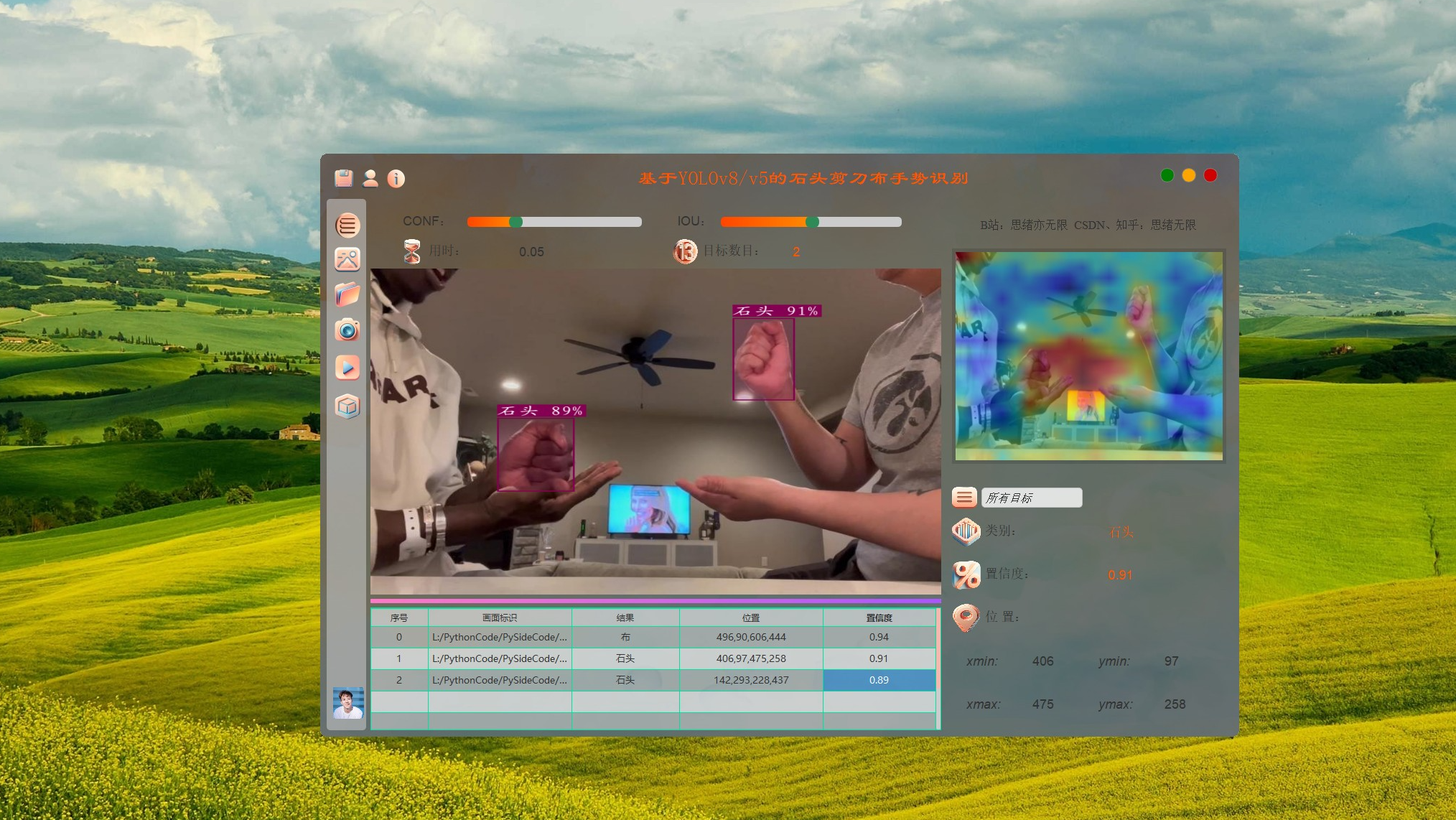Click the avatar photo in sidebar
Image resolution: width=1456 pixels, height=820 pixels.
[348, 703]
